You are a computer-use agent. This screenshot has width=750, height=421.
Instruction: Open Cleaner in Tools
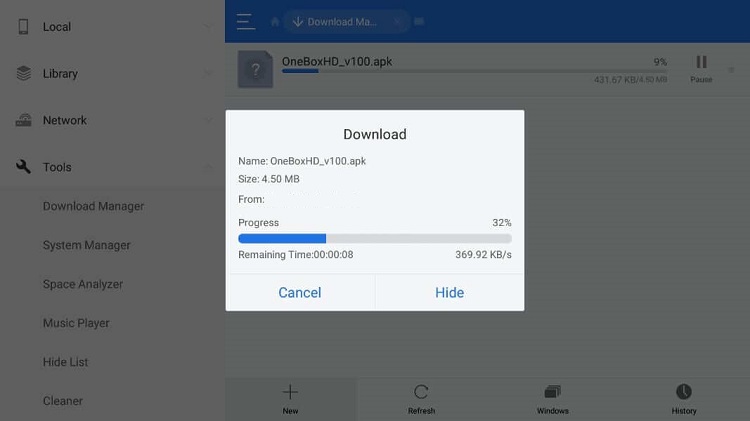tap(63, 401)
